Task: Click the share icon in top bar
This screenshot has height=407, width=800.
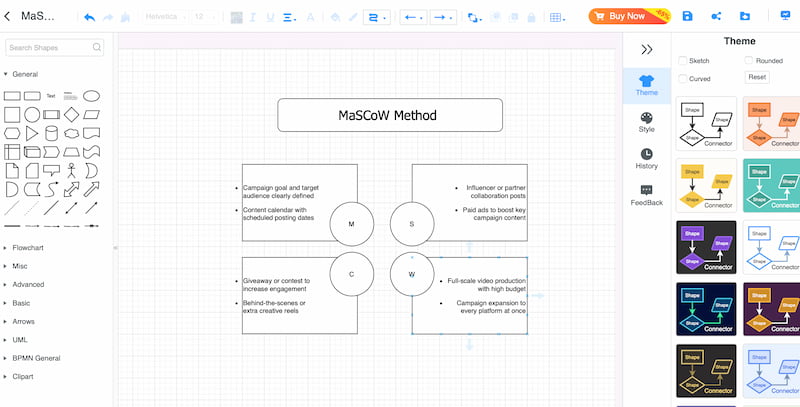Action: [x=716, y=17]
